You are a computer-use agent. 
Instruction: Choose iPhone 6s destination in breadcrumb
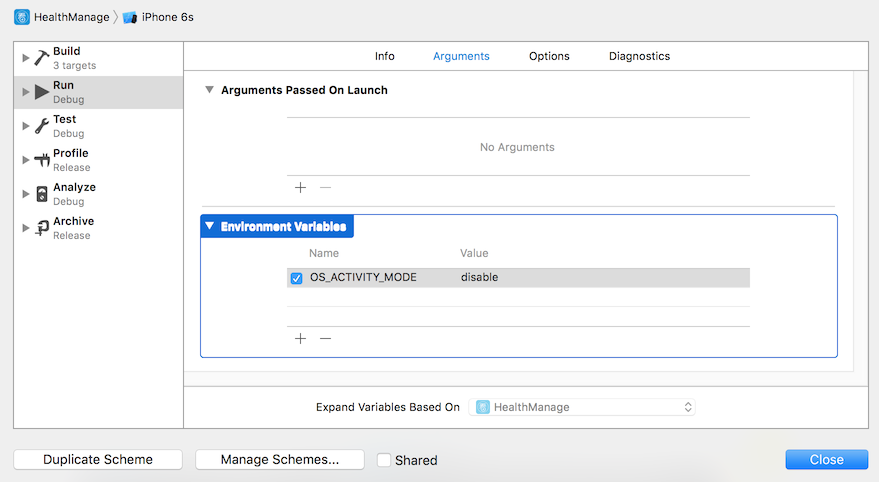coord(168,17)
